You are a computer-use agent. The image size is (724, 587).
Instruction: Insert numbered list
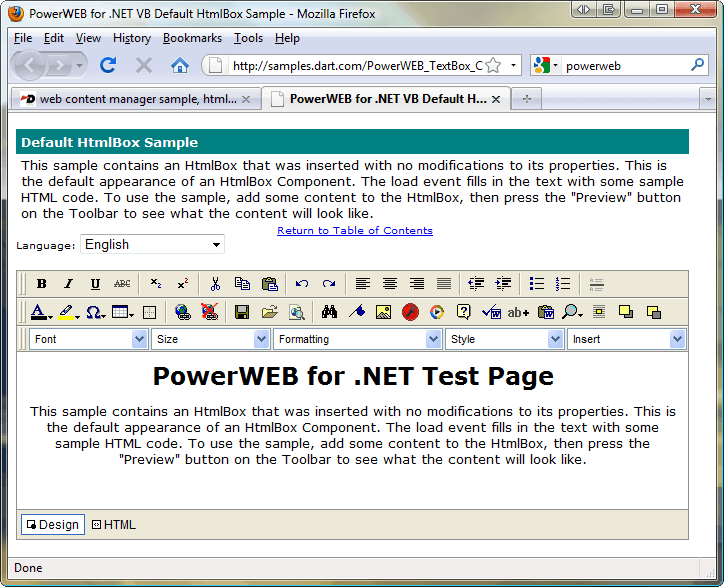[563, 284]
